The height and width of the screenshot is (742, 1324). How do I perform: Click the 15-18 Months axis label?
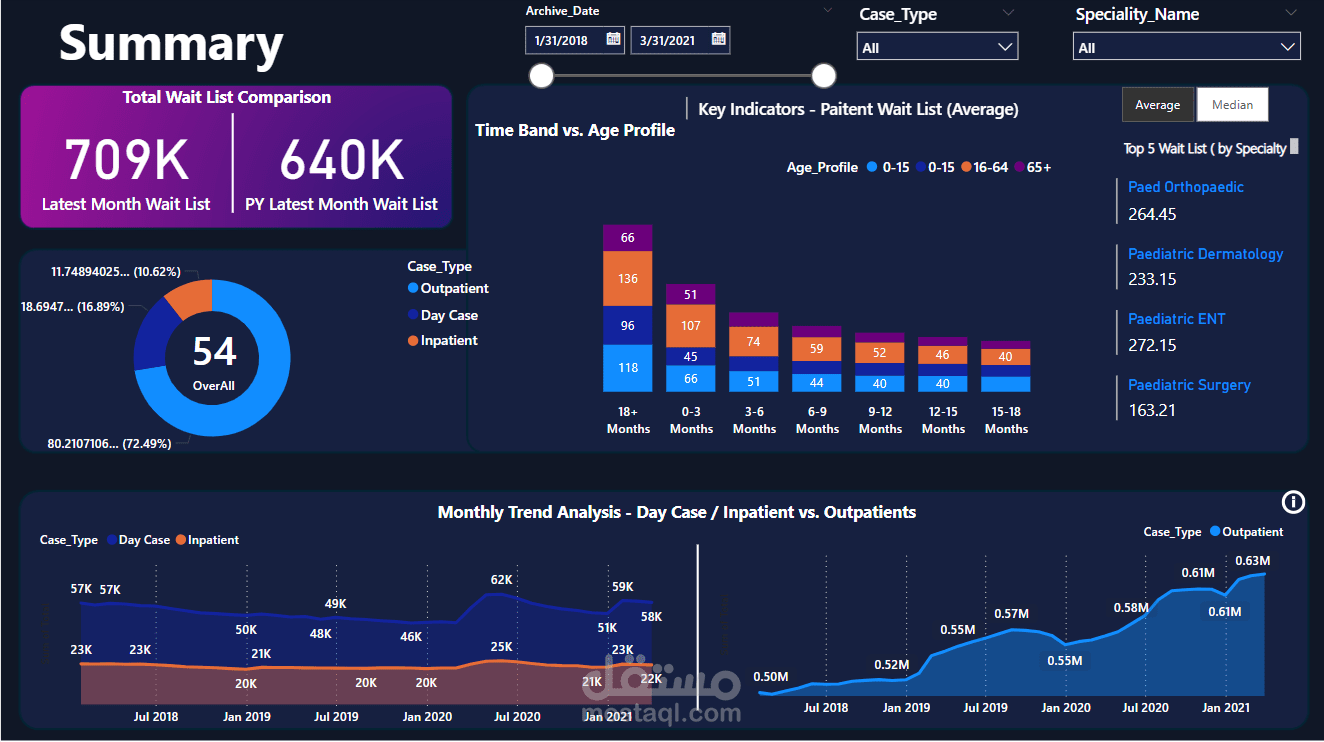click(x=1006, y=420)
